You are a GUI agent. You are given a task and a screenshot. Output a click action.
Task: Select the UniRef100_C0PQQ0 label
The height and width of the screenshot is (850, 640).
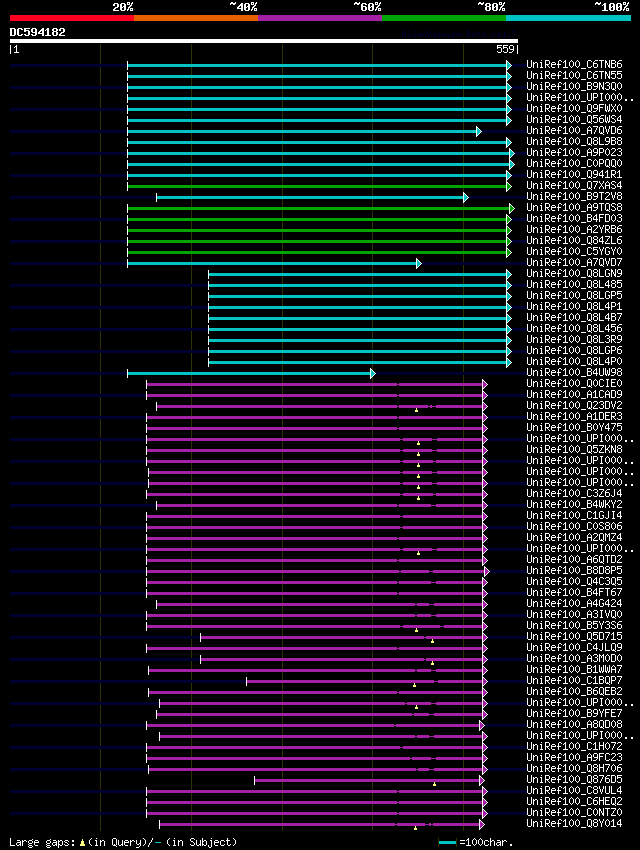(574, 163)
